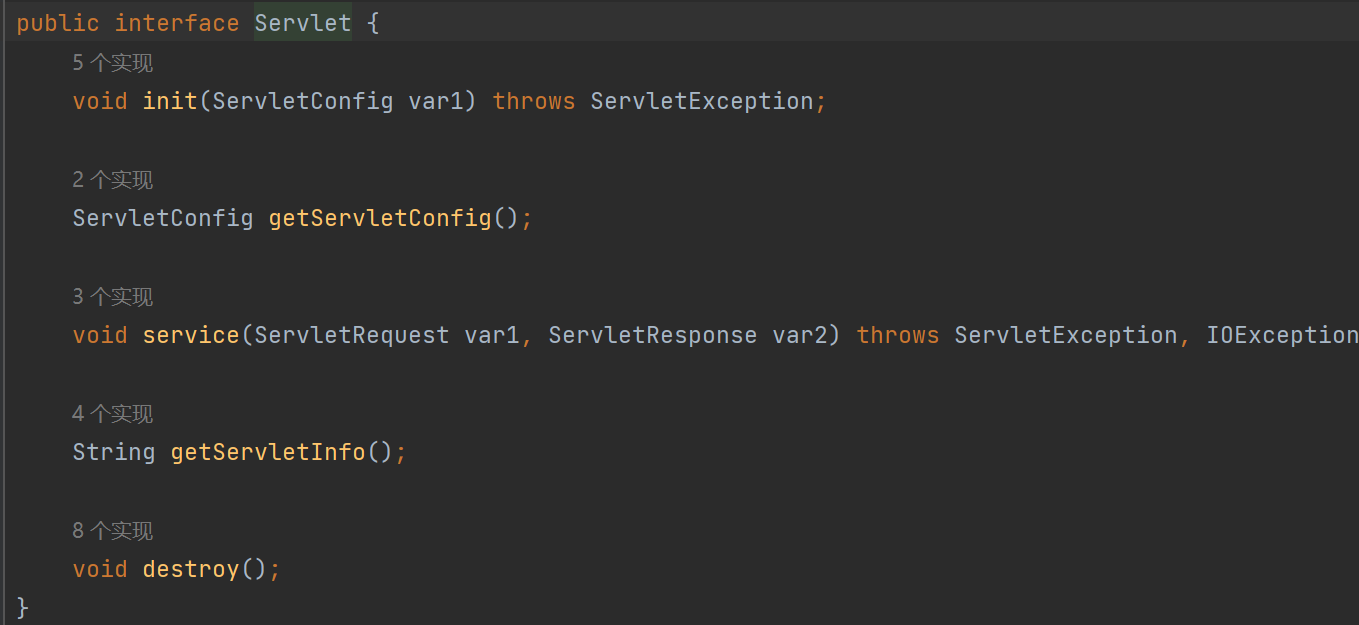The image size is (1359, 625).
Task: Place cursor on the init method name
Action: pyautogui.click(x=170, y=101)
